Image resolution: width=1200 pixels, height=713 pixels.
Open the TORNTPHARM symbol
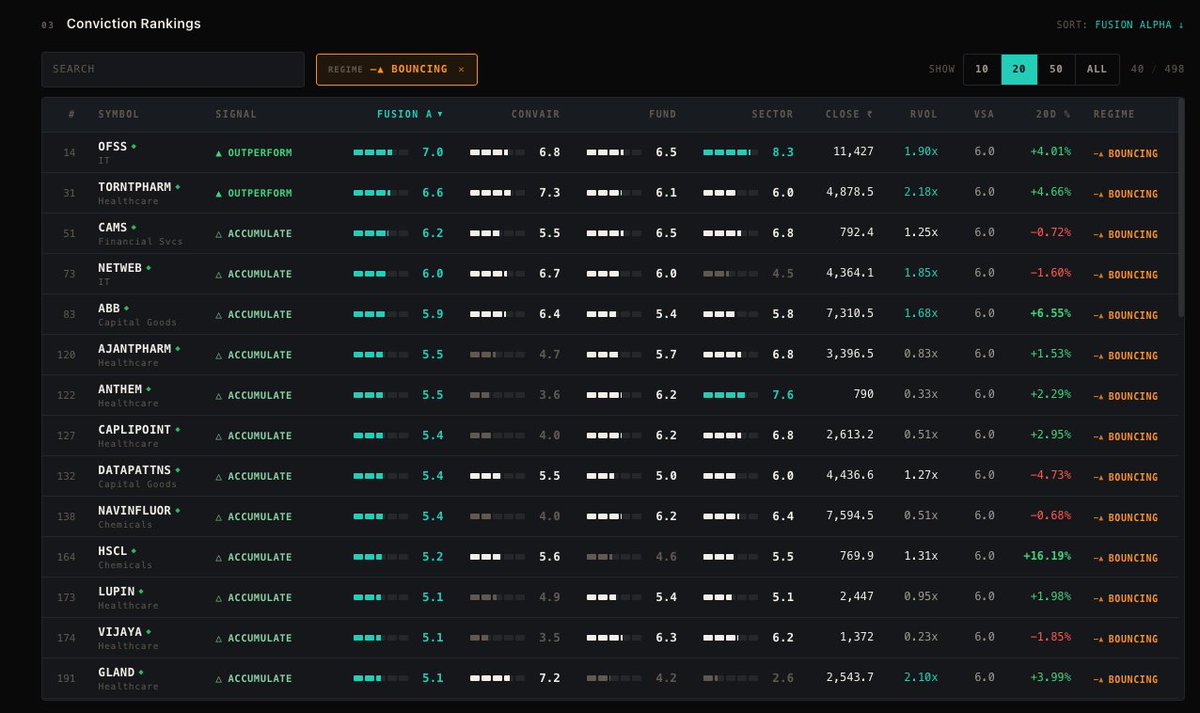tap(134, 187)
